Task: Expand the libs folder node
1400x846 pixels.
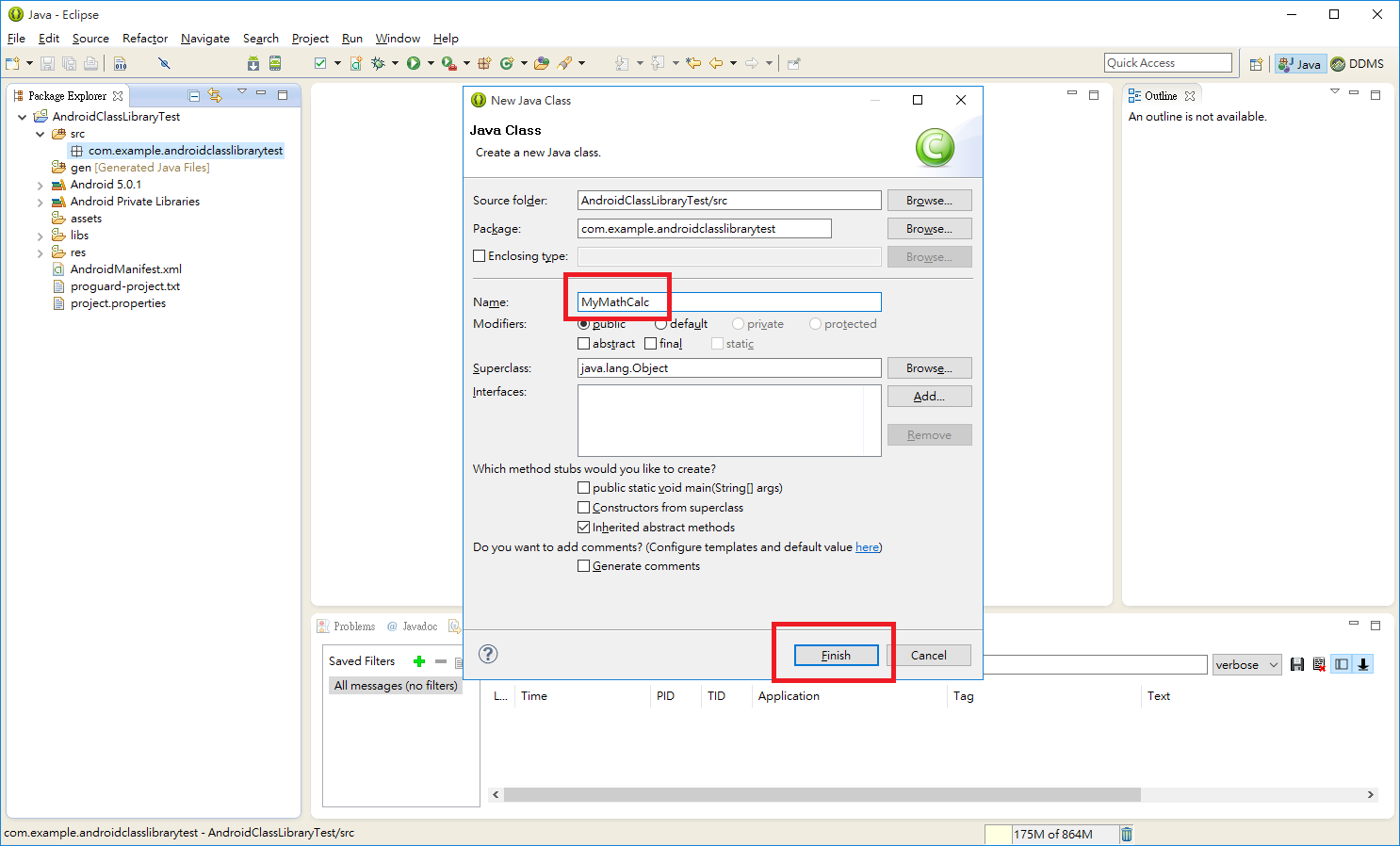Action: tap(41, 236)
